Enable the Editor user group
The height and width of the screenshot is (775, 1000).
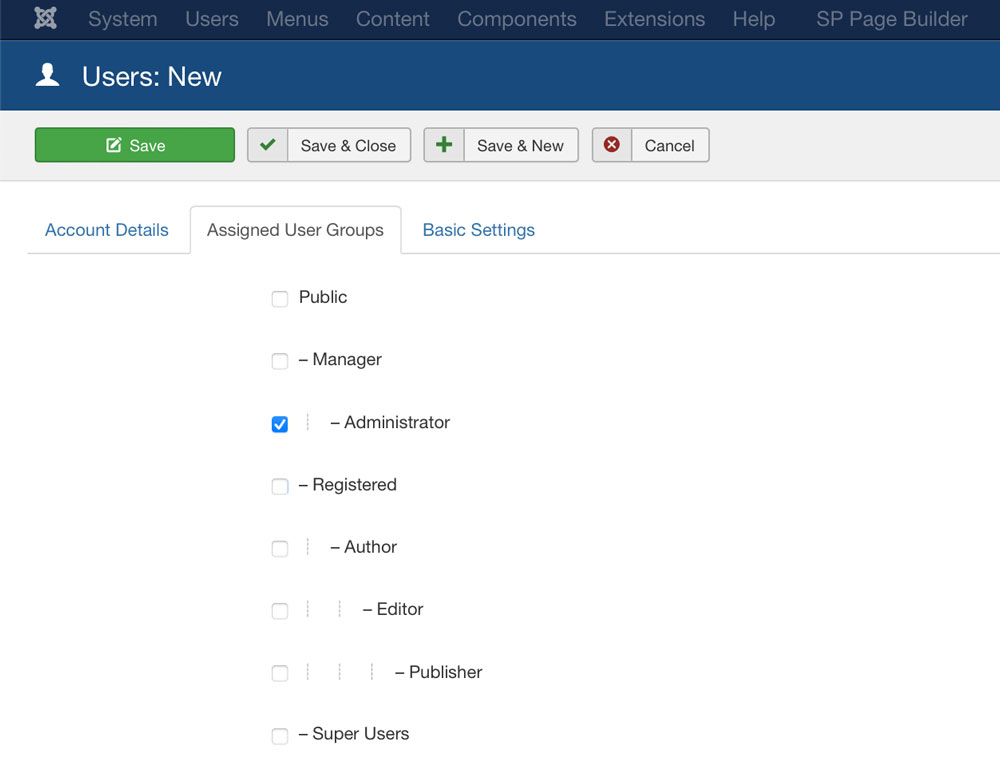[280, 610]
